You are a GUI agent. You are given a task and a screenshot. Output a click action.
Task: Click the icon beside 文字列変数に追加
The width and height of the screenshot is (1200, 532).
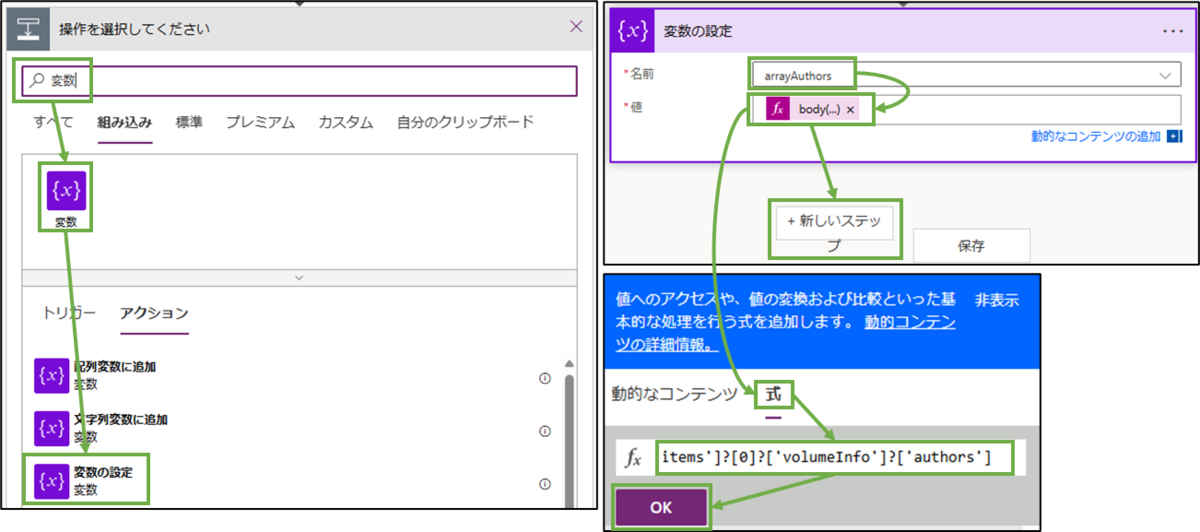coord(51,427)
